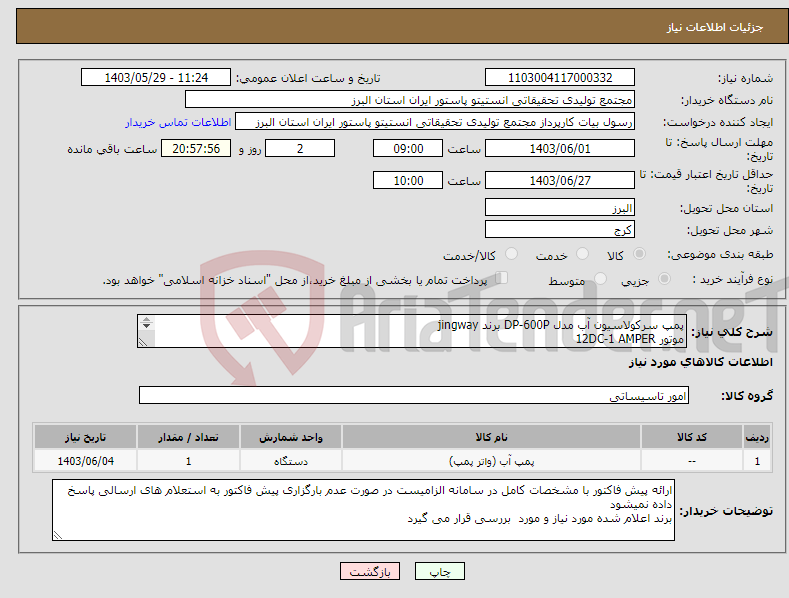Click the remaining days field showing 2
This screenshot has width=789, height=598.
pos(300,148)
